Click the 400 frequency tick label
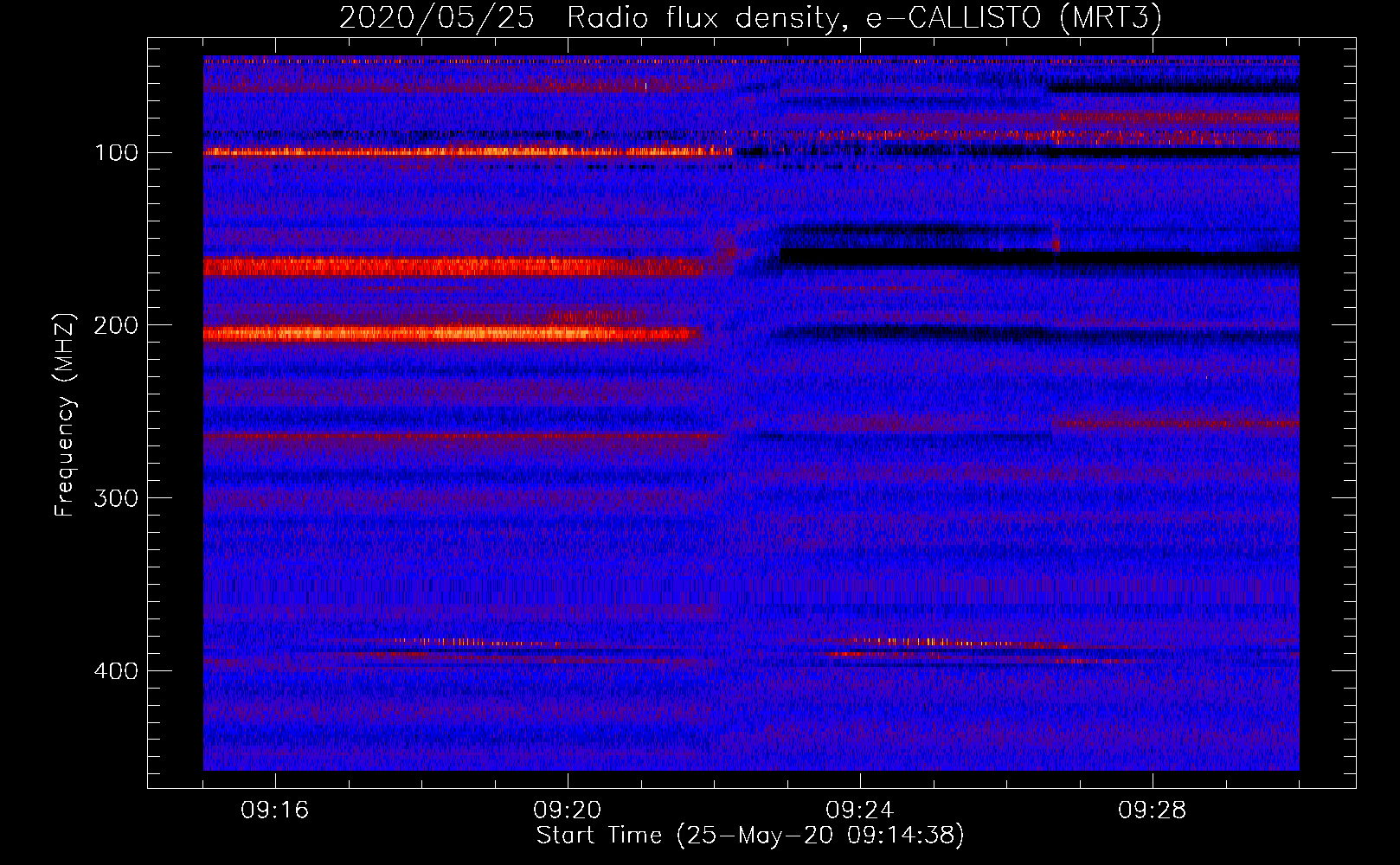The height and width of the screenshot is (865, 1400). [x=117, y=671]
